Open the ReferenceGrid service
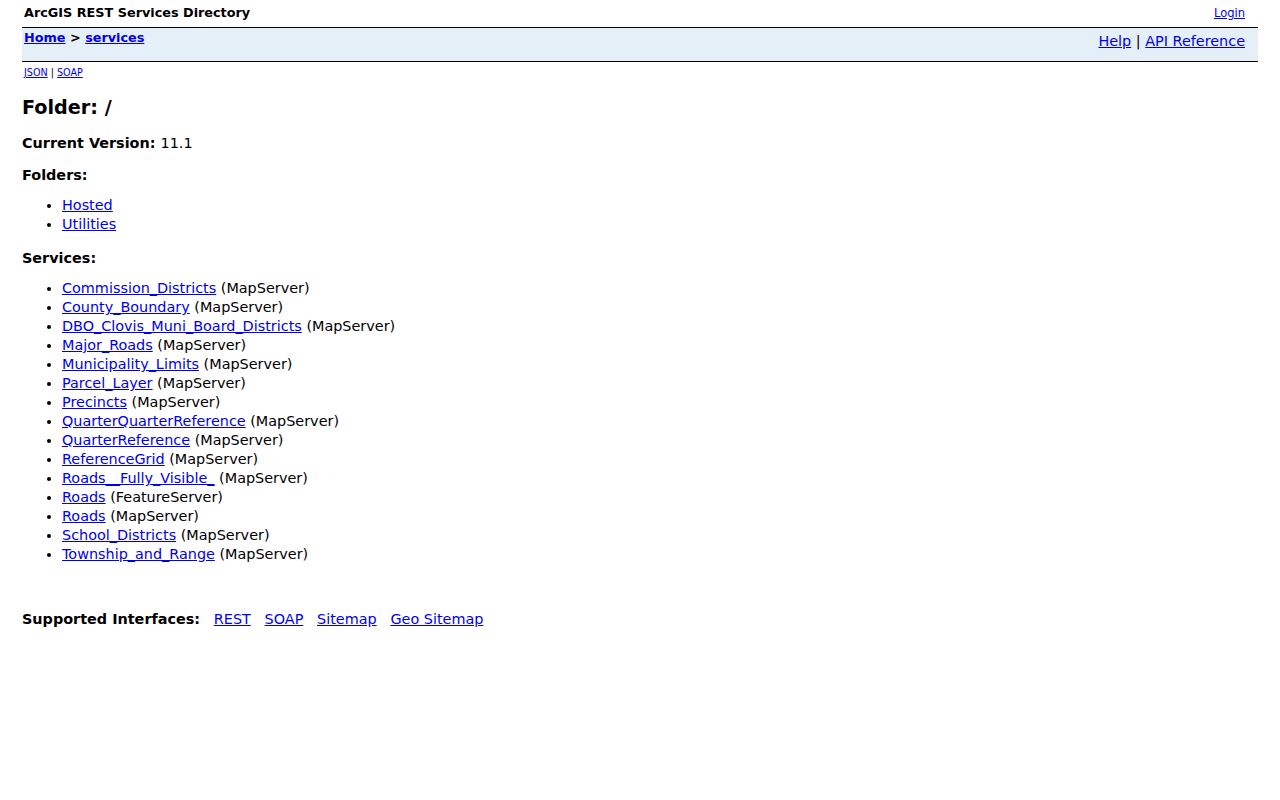 (113, 459)
